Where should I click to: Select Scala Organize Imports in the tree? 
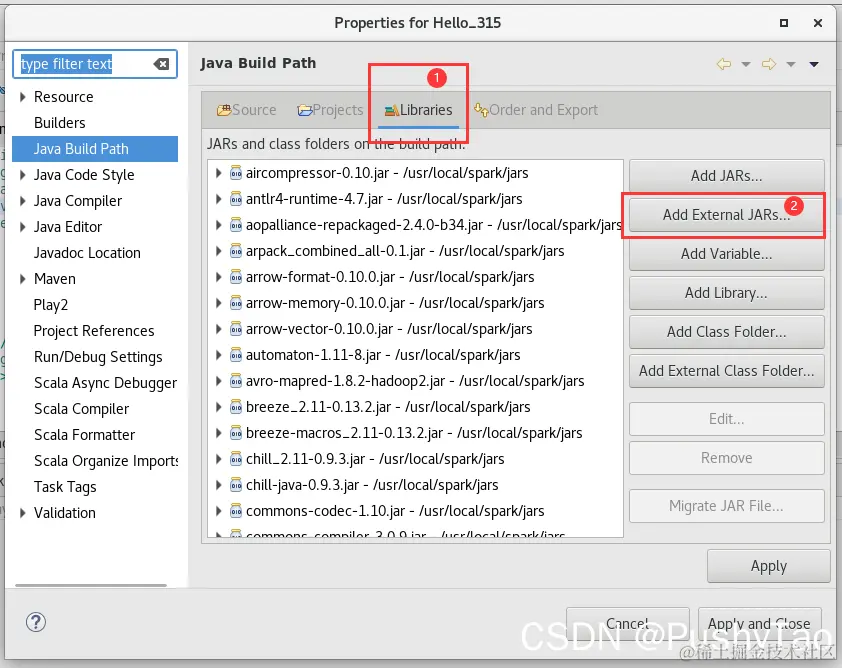pos(106,461)
